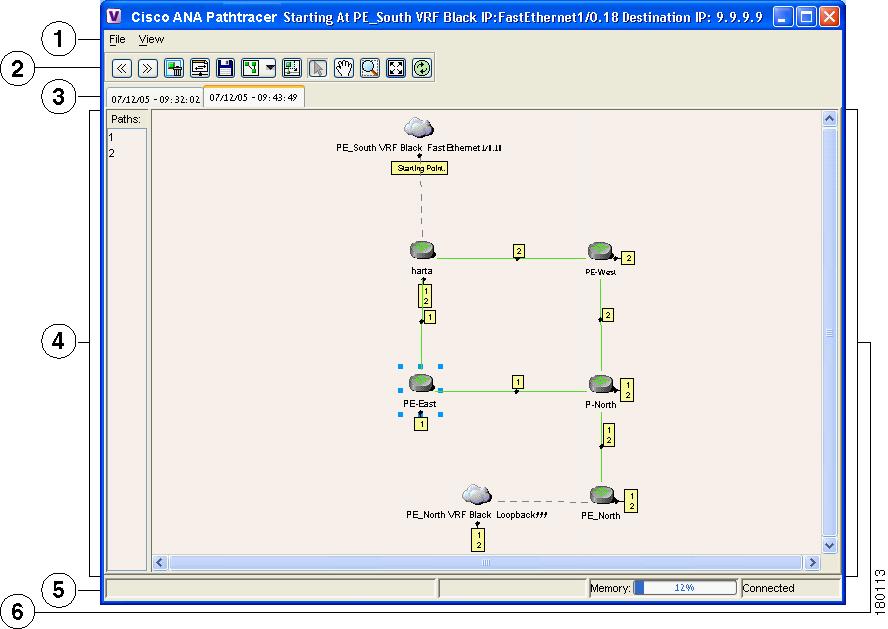Click badge 2 on the harta to PE-West link
888x629 pixels.
518,251
